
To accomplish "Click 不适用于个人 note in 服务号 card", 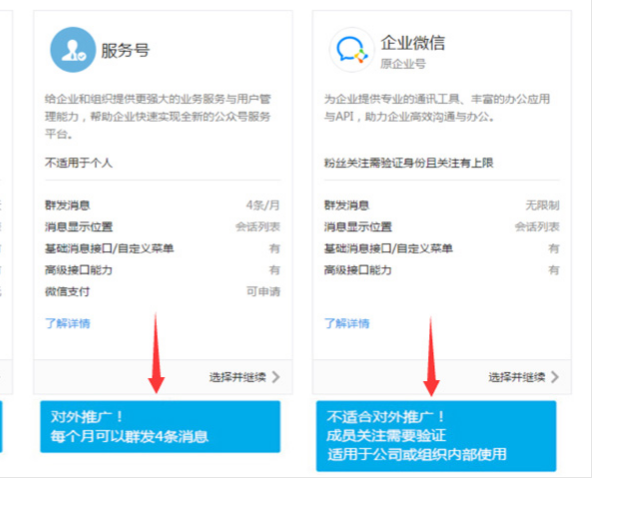I will point(79,163).
